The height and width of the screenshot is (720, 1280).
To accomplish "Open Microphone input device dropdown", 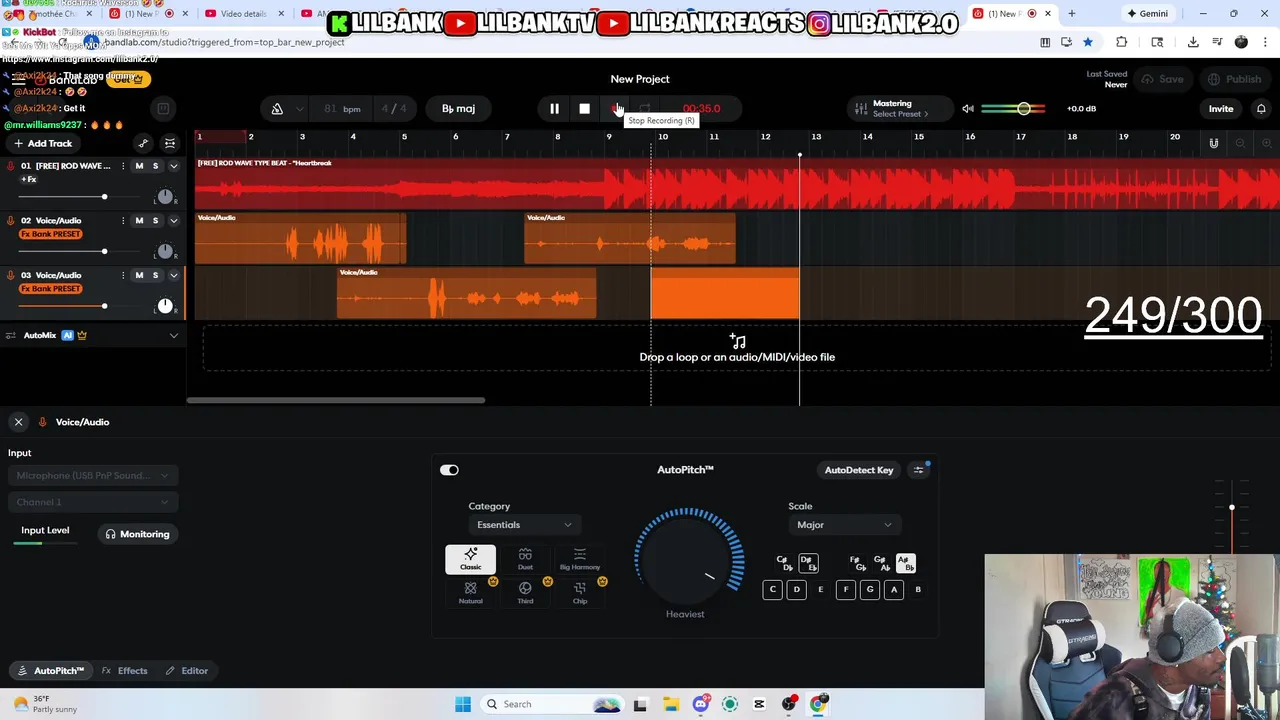I will pos(91,476).
